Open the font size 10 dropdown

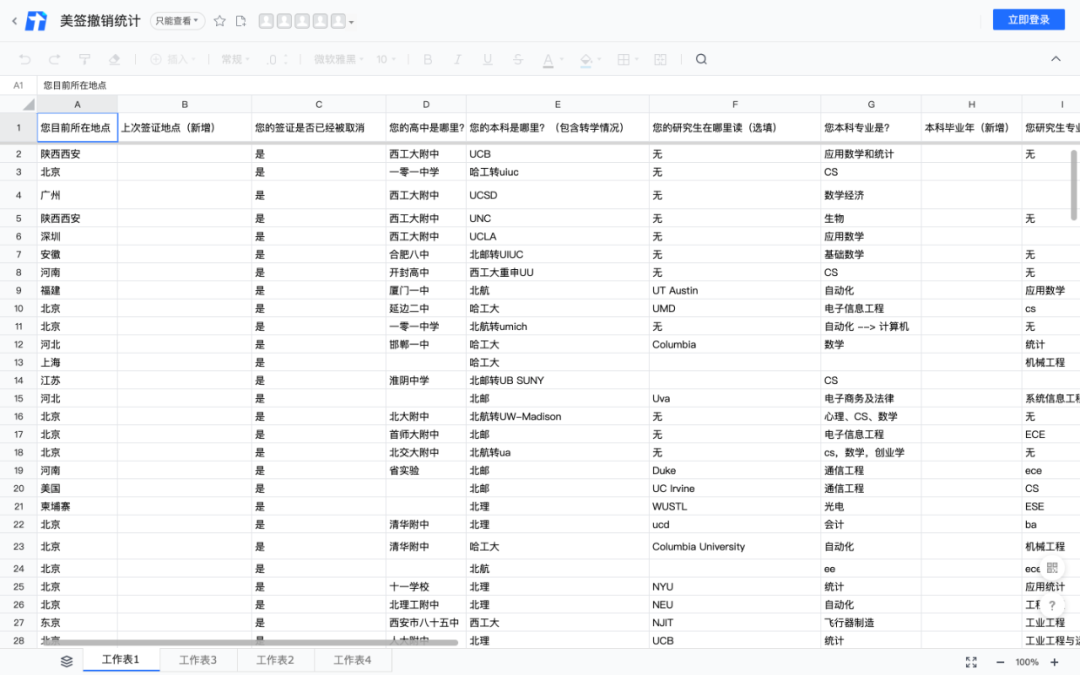386,59
